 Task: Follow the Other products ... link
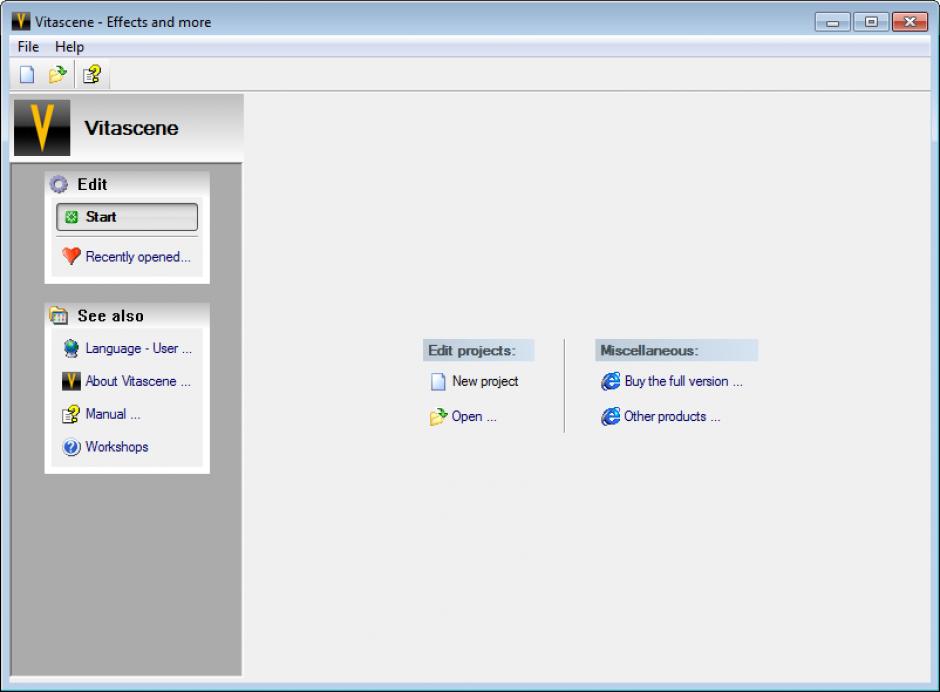coord(672,416)
